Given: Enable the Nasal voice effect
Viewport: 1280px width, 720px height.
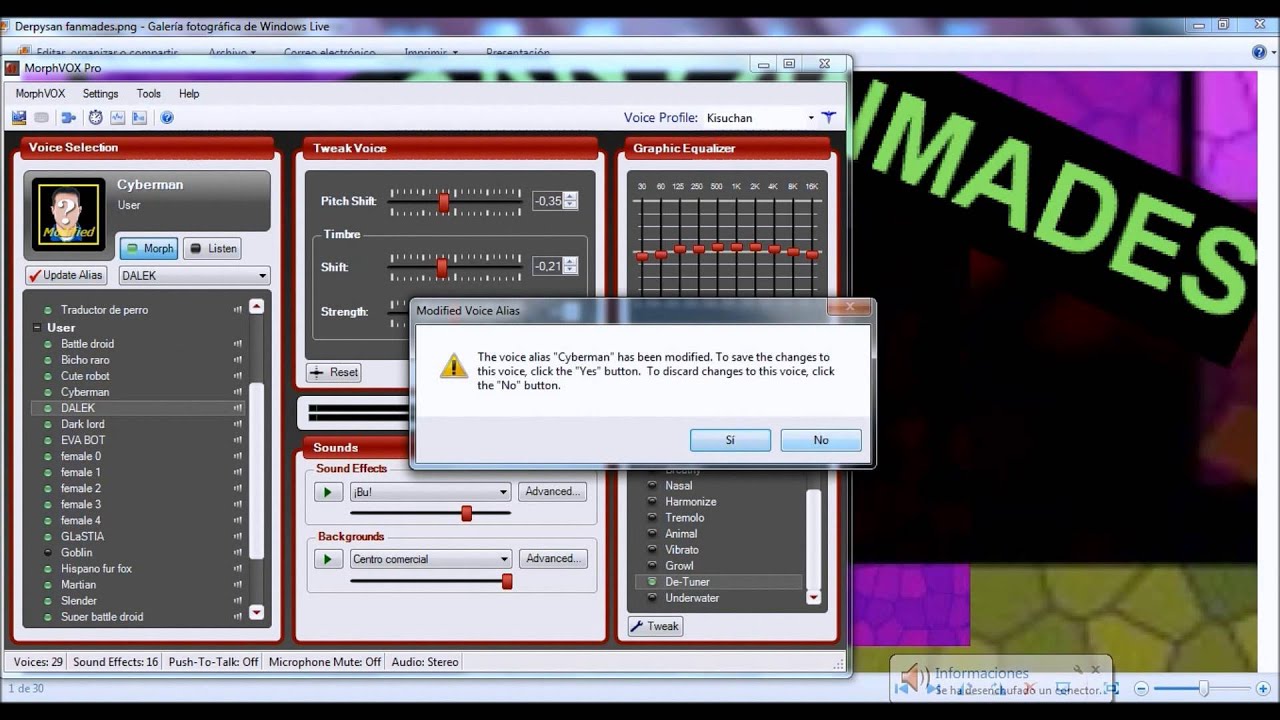Looking at the screenshot, I should tap(652, 486).
